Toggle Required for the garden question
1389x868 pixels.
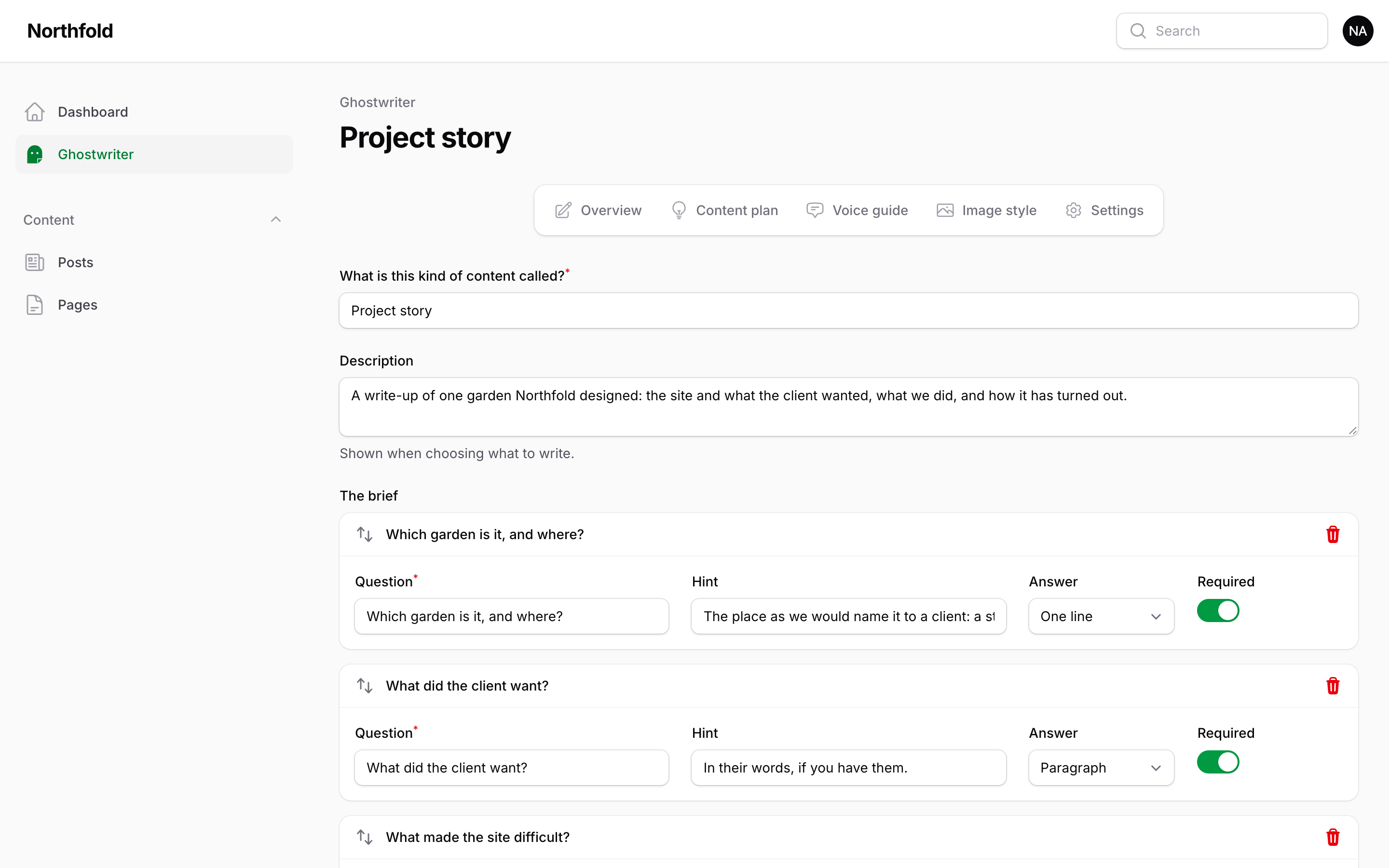click(x=1218, y=611)
